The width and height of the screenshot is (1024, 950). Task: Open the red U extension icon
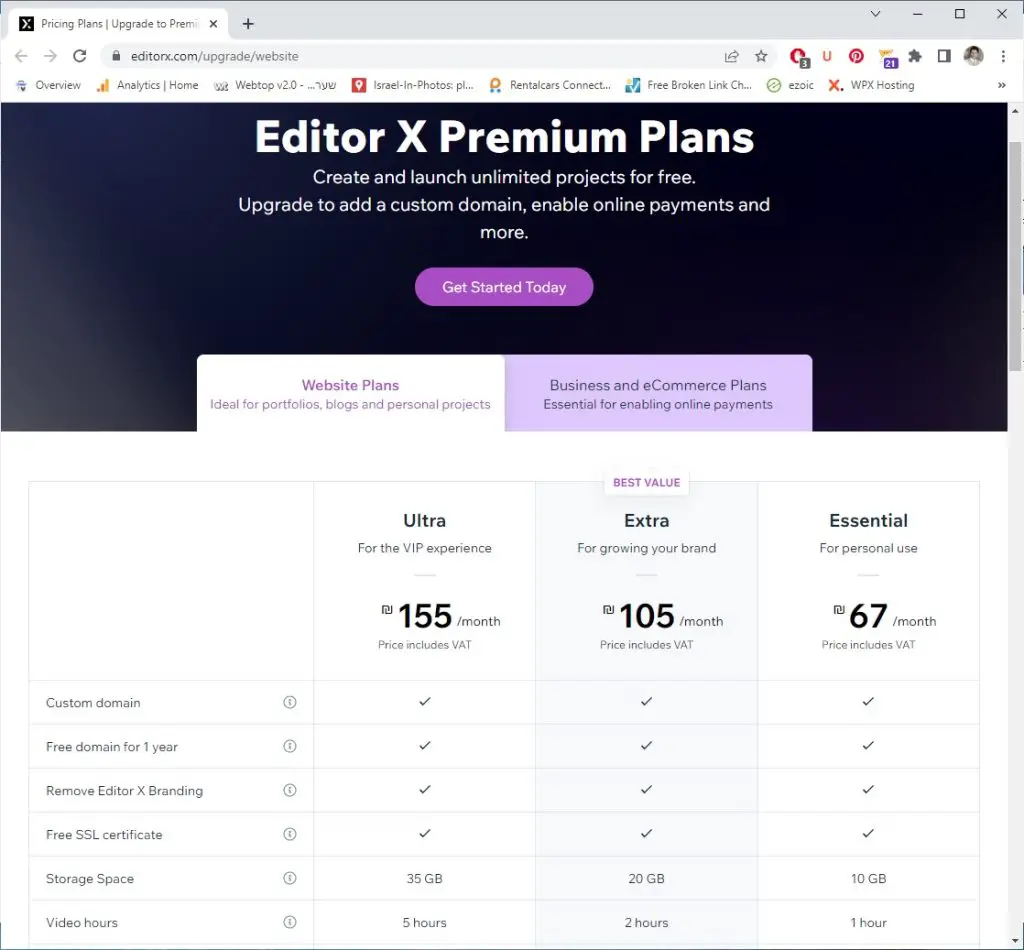tap(827, 56)
